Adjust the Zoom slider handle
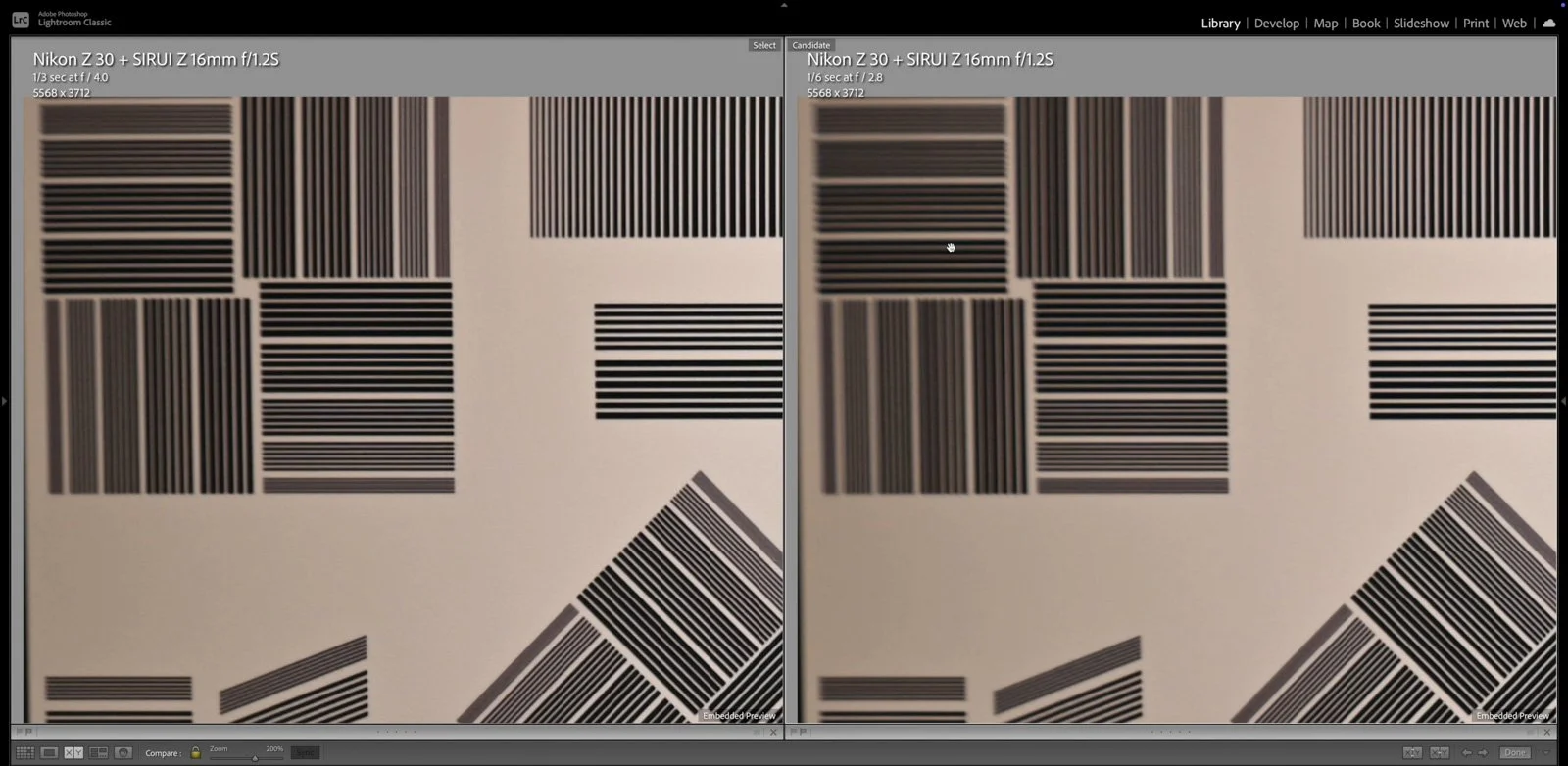The image size is (1568, 766). click(255, 758)
